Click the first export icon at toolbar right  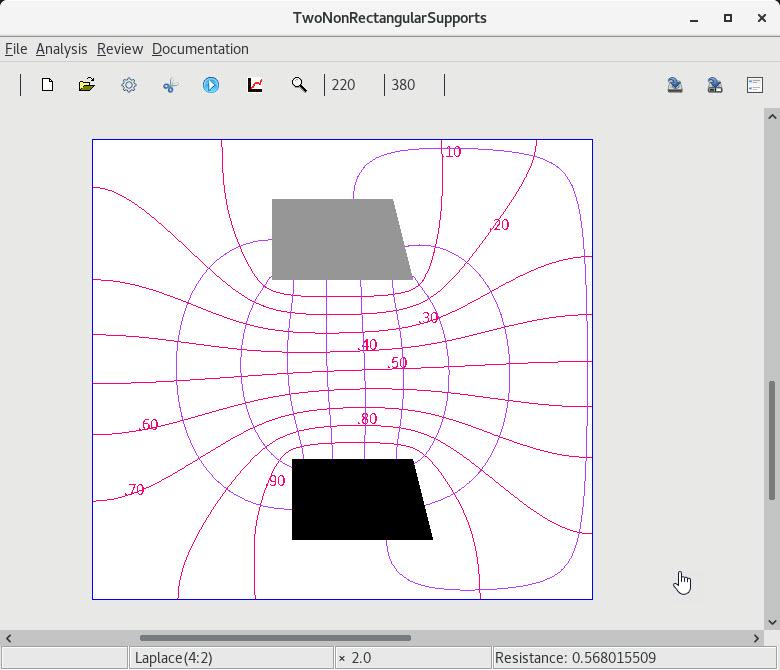tap(675, 85)
